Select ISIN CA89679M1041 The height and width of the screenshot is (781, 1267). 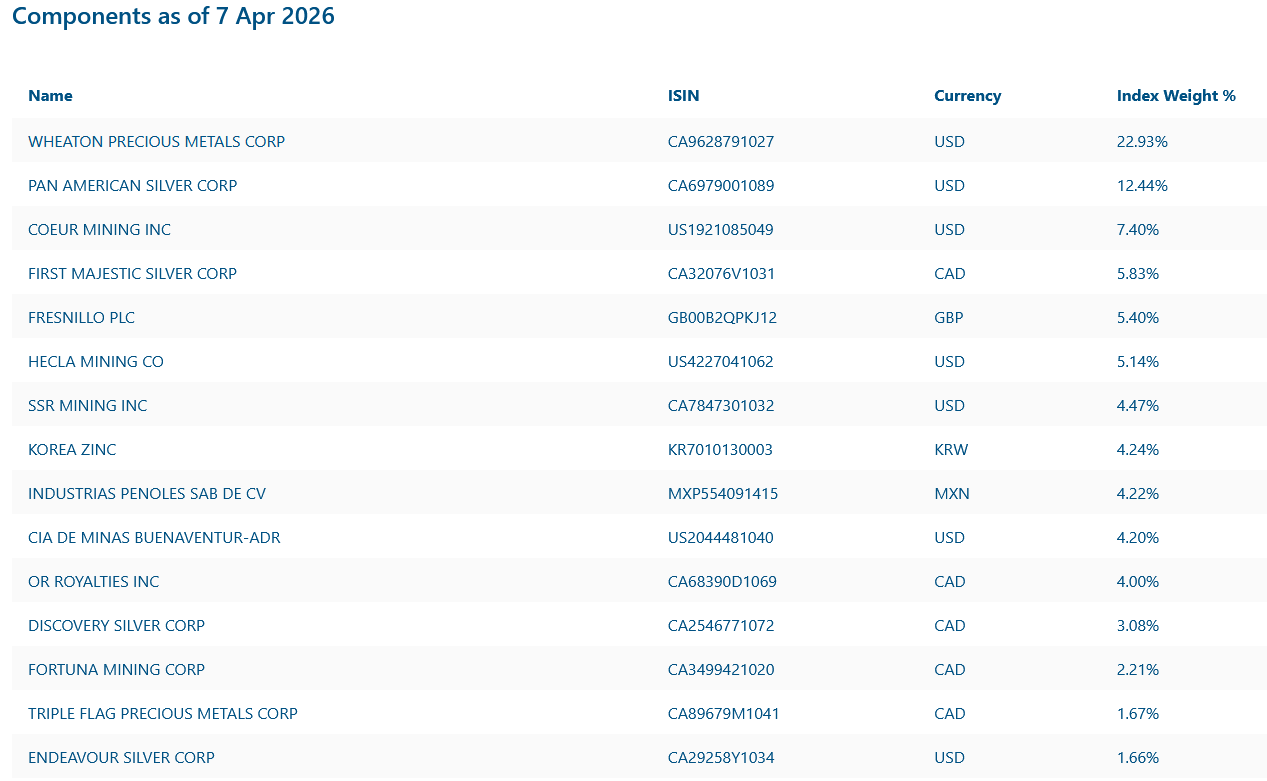(724, 714)
